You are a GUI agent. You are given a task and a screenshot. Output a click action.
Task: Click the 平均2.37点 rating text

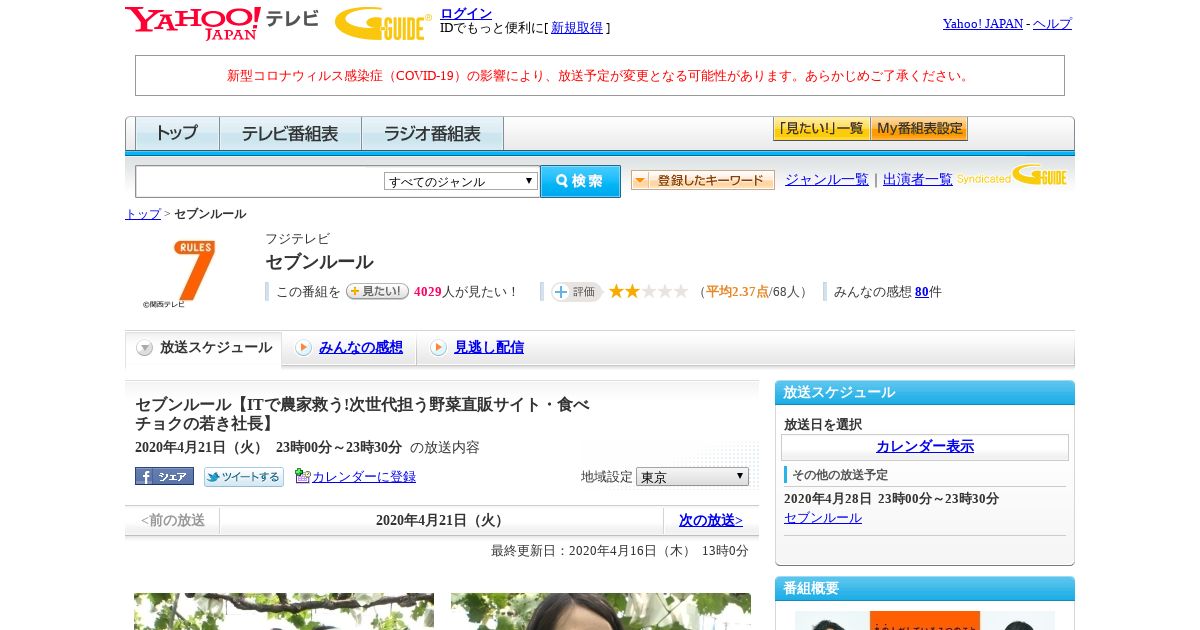pos(737,292)
